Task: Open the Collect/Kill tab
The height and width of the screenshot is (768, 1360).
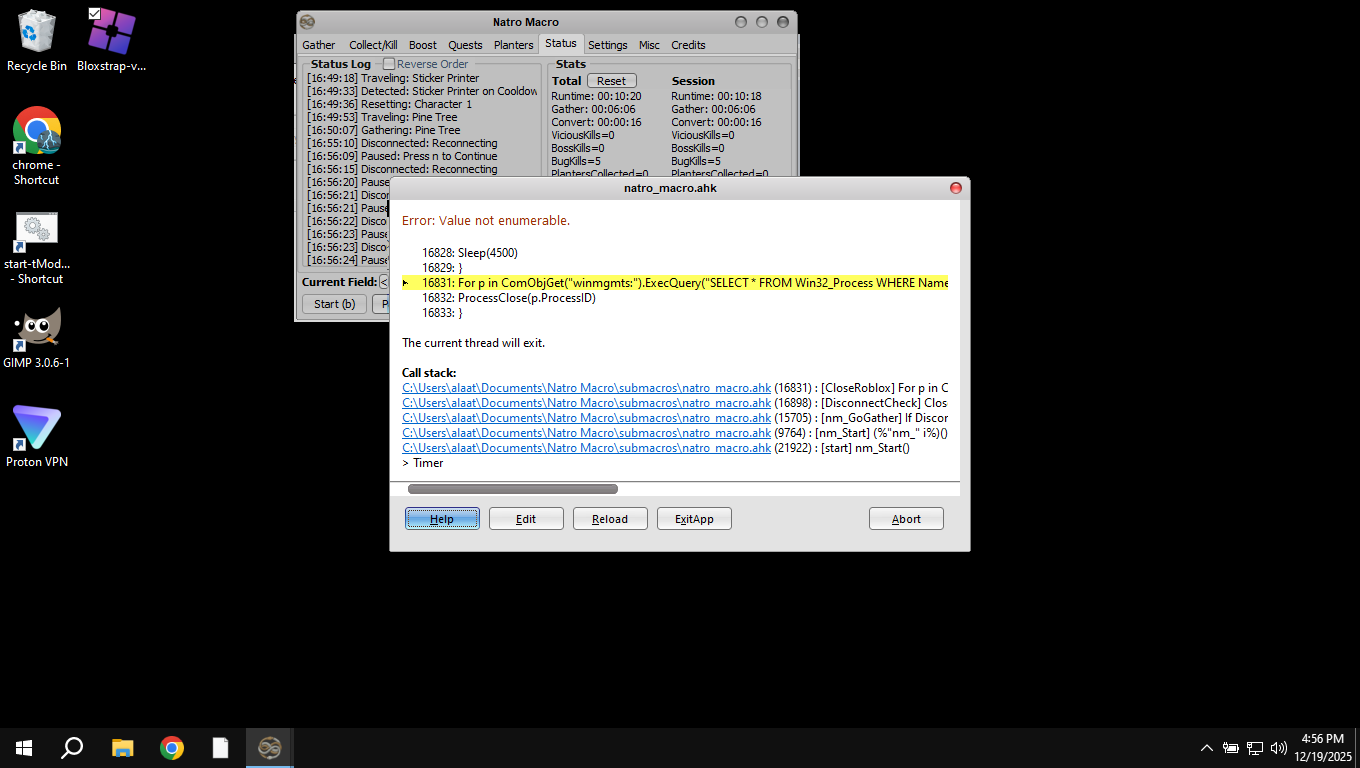Action: [373, 45]
